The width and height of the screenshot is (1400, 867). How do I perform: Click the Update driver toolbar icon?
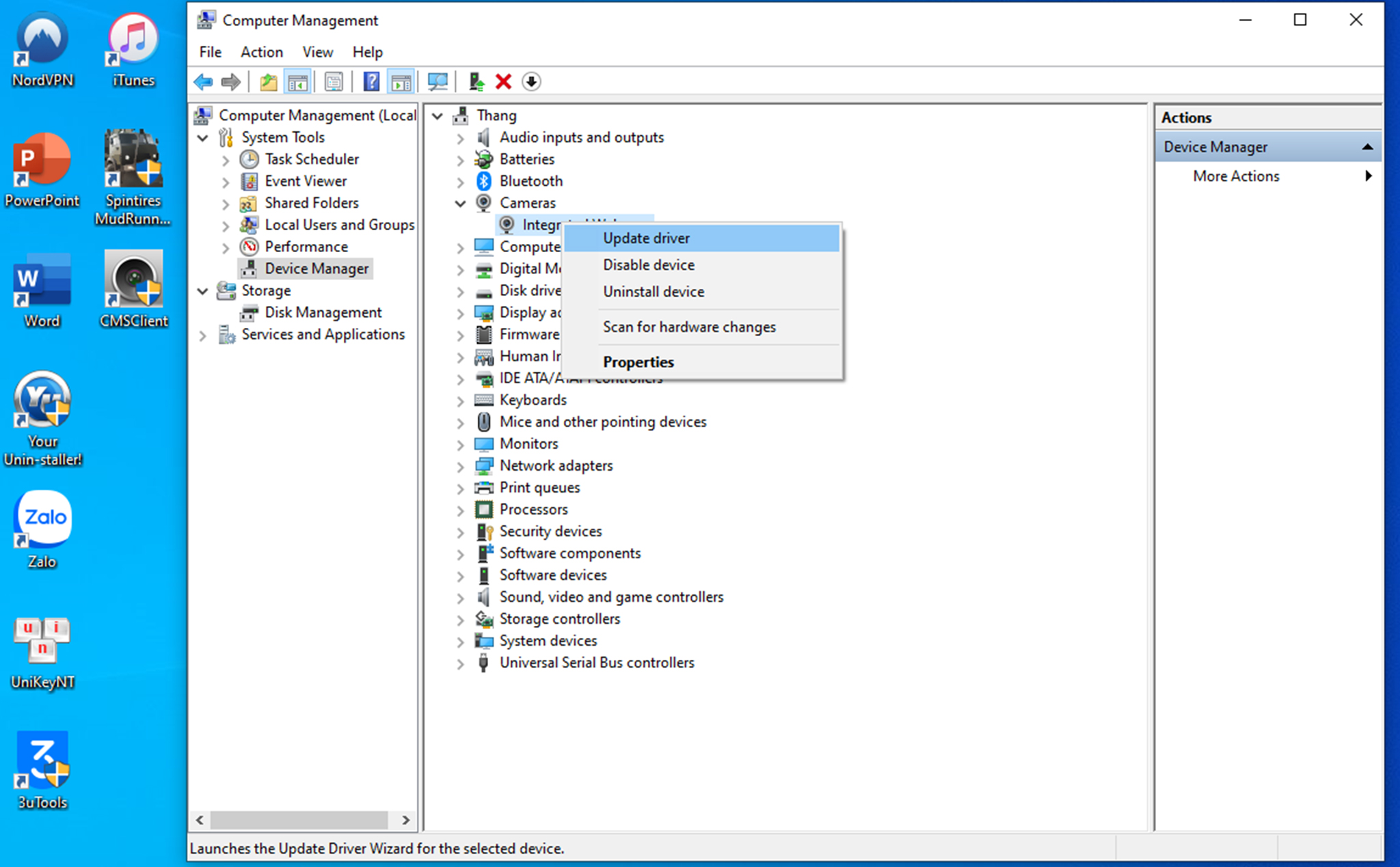point(476,82)
